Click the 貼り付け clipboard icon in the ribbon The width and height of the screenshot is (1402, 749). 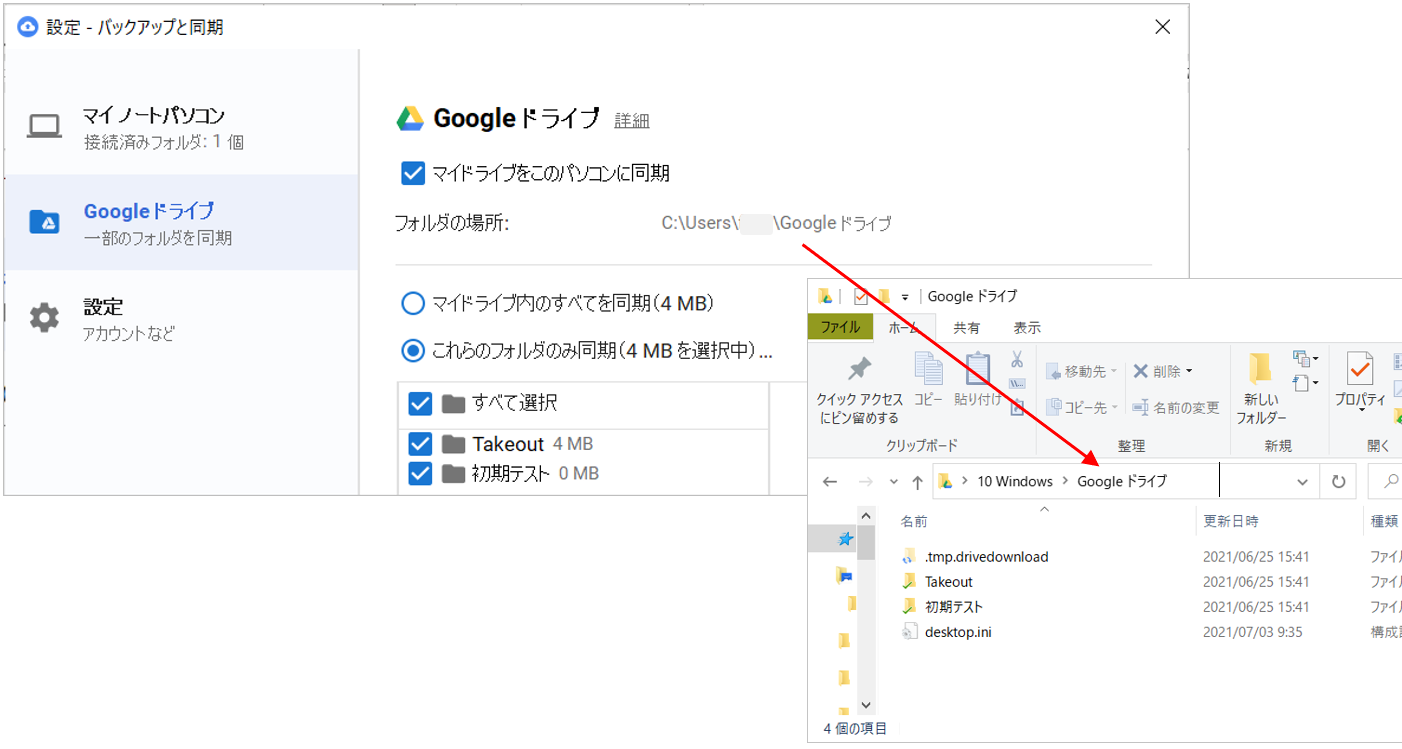click(977, 369)
